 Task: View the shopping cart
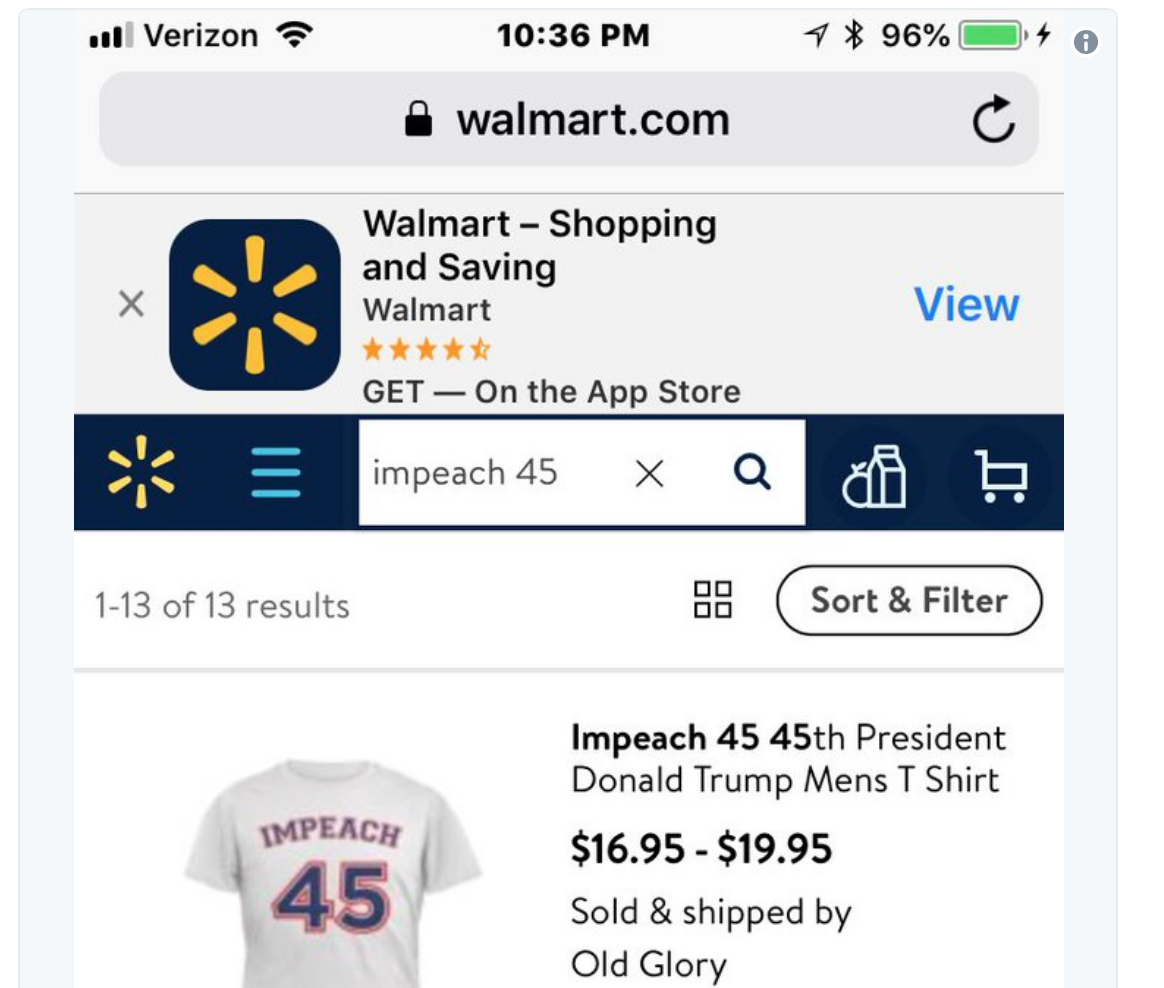[x=1001, y=475]
